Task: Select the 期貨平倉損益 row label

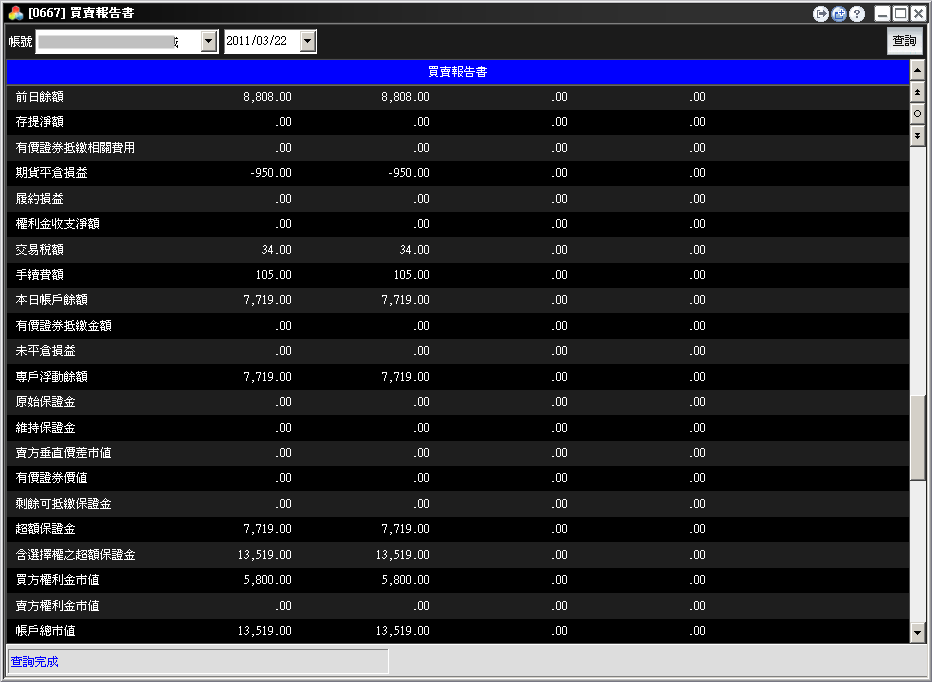Action: pyautogui.click(x=52, y=173)
